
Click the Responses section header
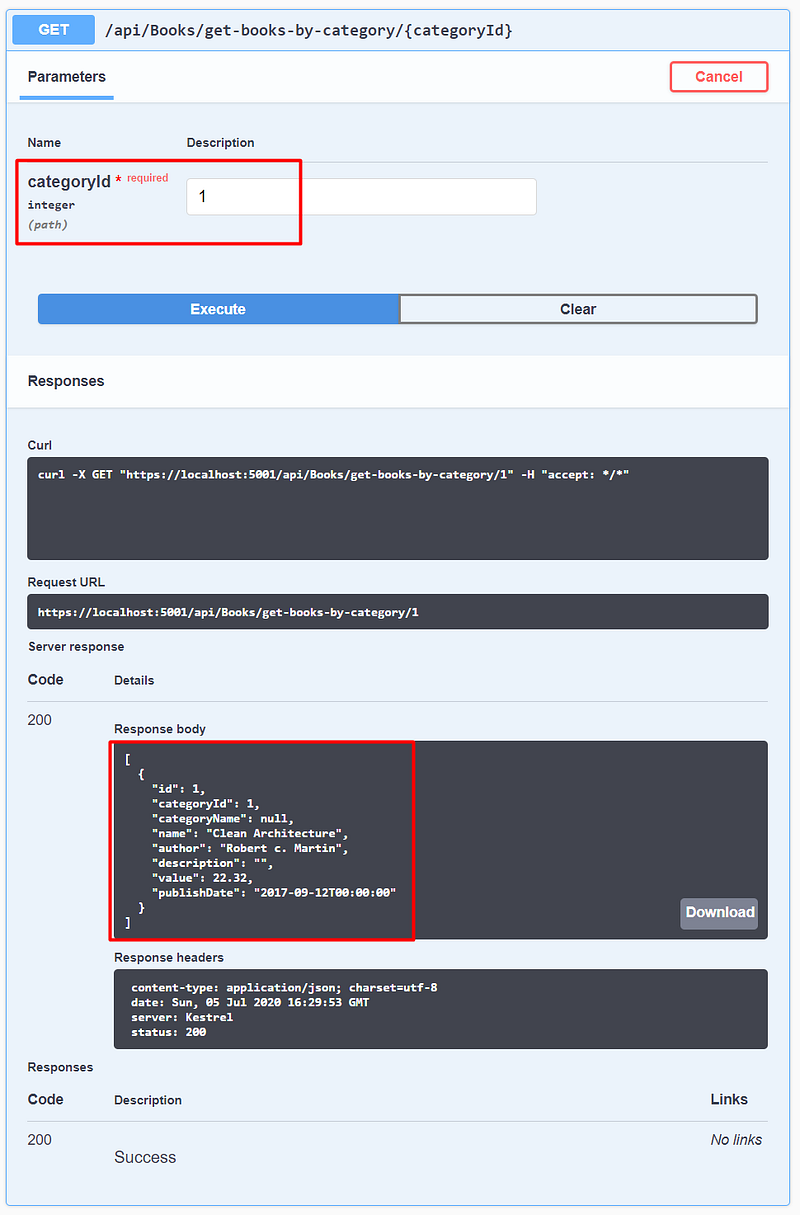(x=66, y=381)
